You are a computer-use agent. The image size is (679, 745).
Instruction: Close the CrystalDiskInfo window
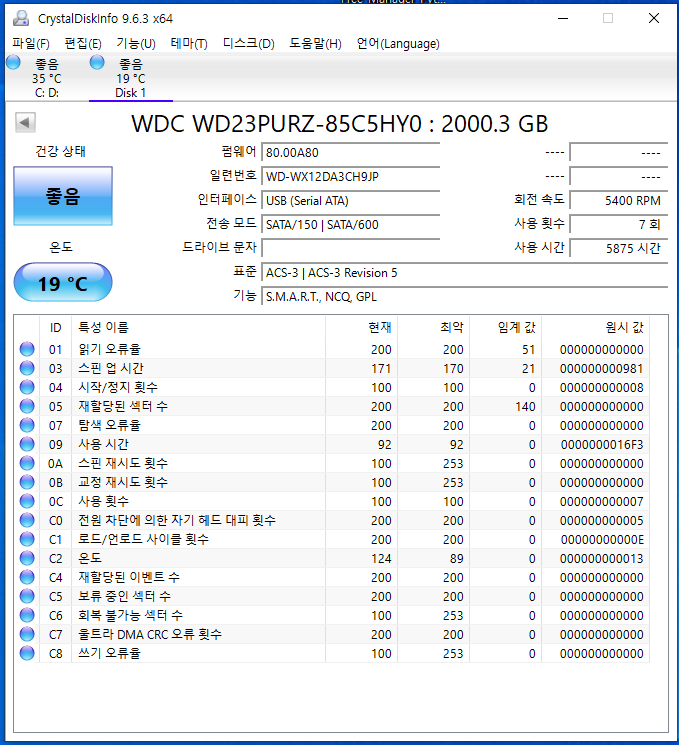654,19
